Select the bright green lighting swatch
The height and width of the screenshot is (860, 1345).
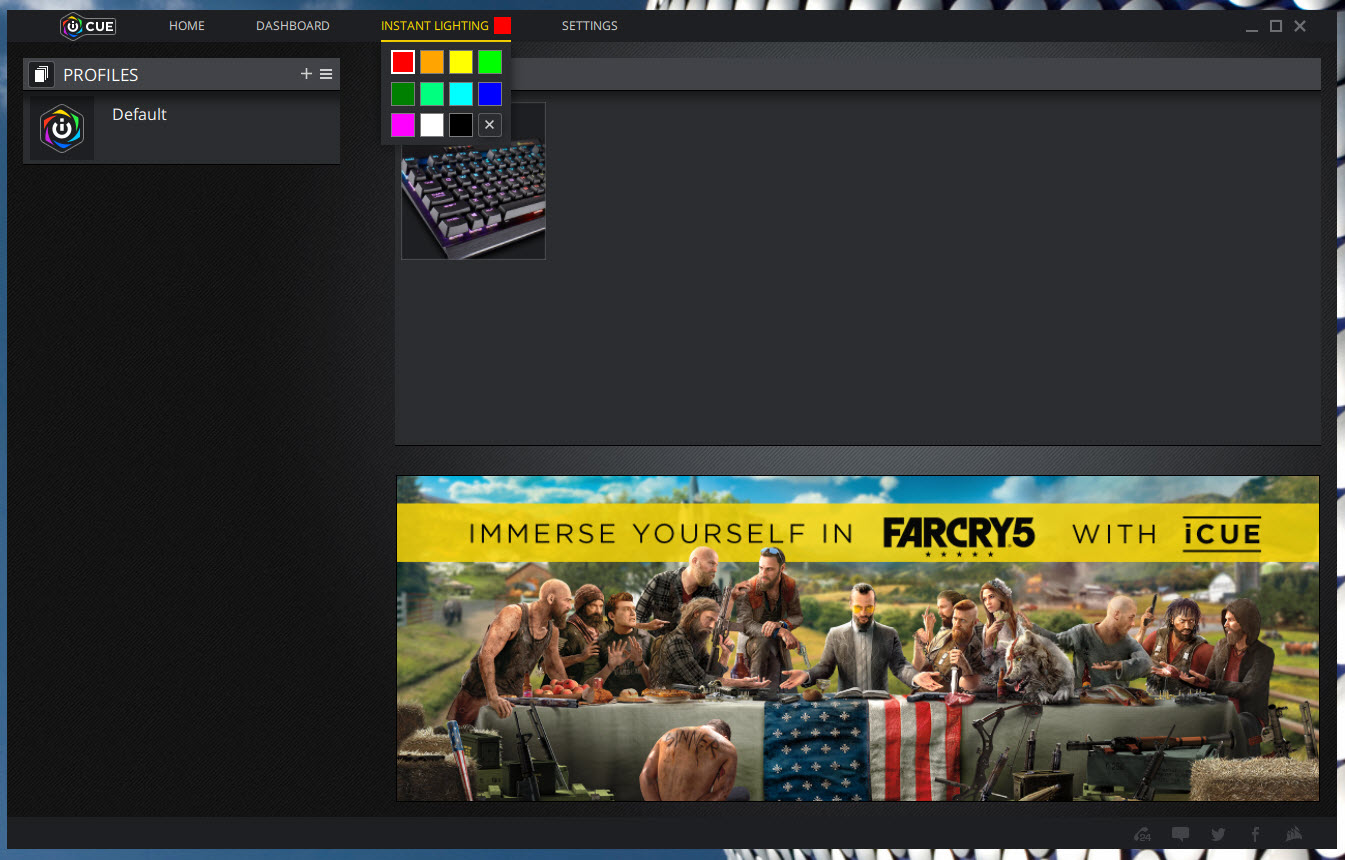[490, 62]
